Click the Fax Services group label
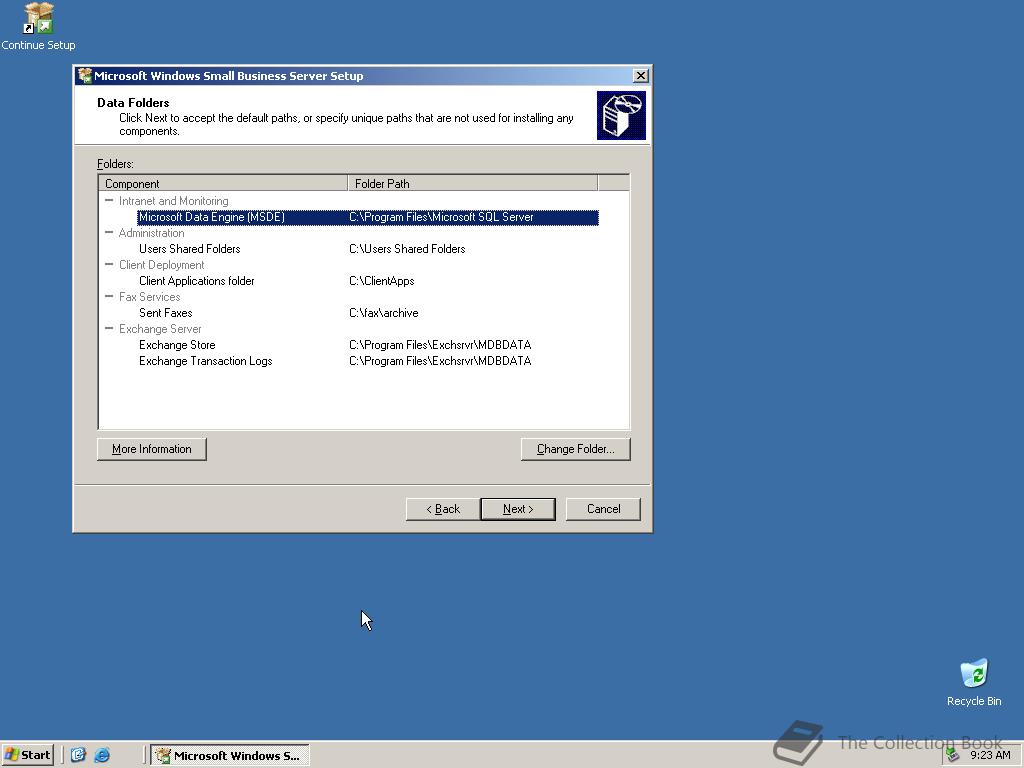1024x768 pixels. click(150, 297)
